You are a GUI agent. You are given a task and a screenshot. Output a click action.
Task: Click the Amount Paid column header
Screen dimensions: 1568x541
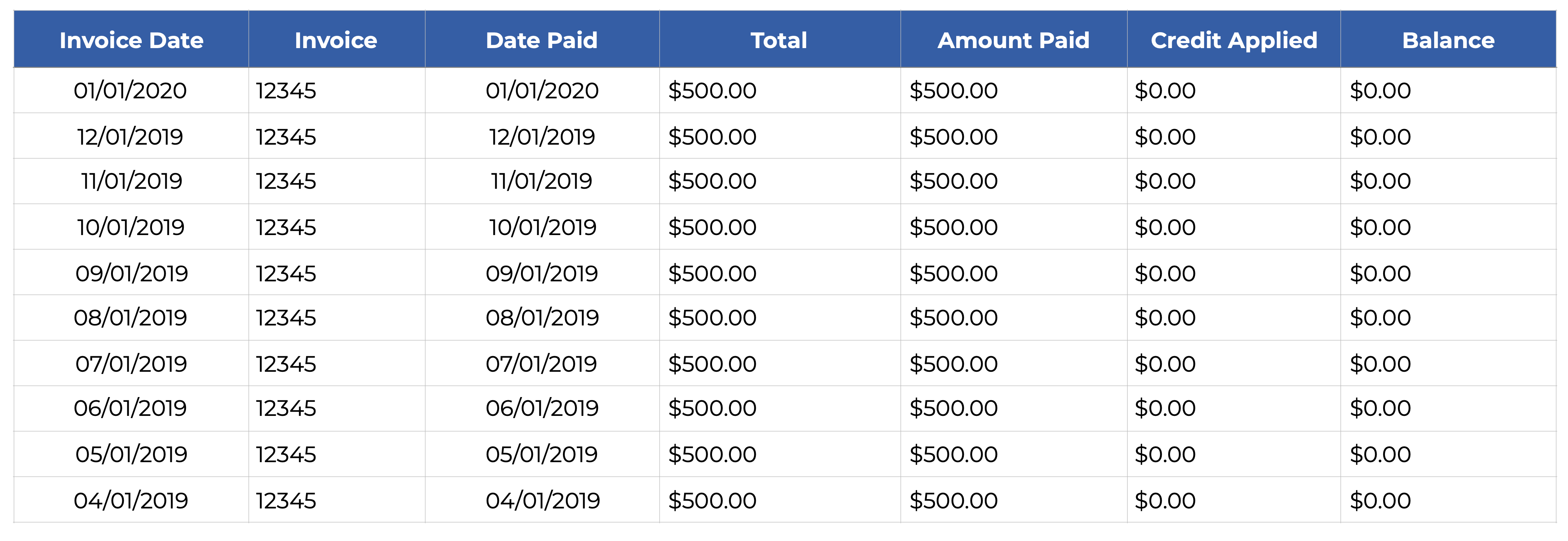[x=1013, y=40]
